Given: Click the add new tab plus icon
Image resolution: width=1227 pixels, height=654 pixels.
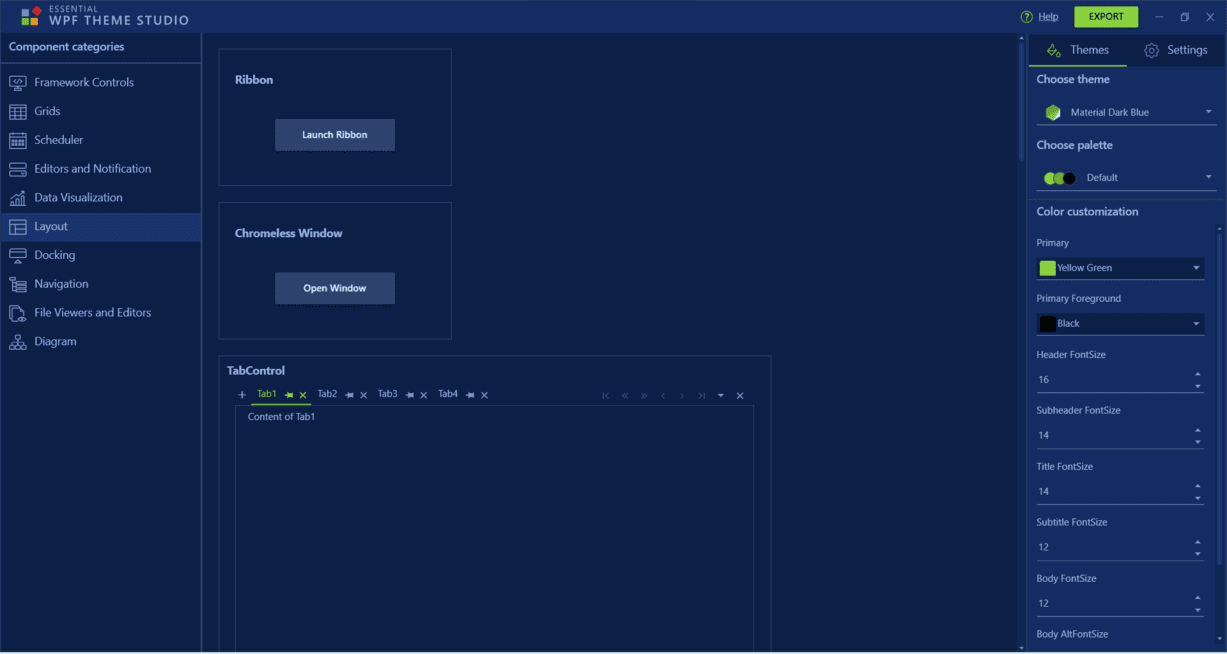Looking at the screenshot, I should (242, 395).
